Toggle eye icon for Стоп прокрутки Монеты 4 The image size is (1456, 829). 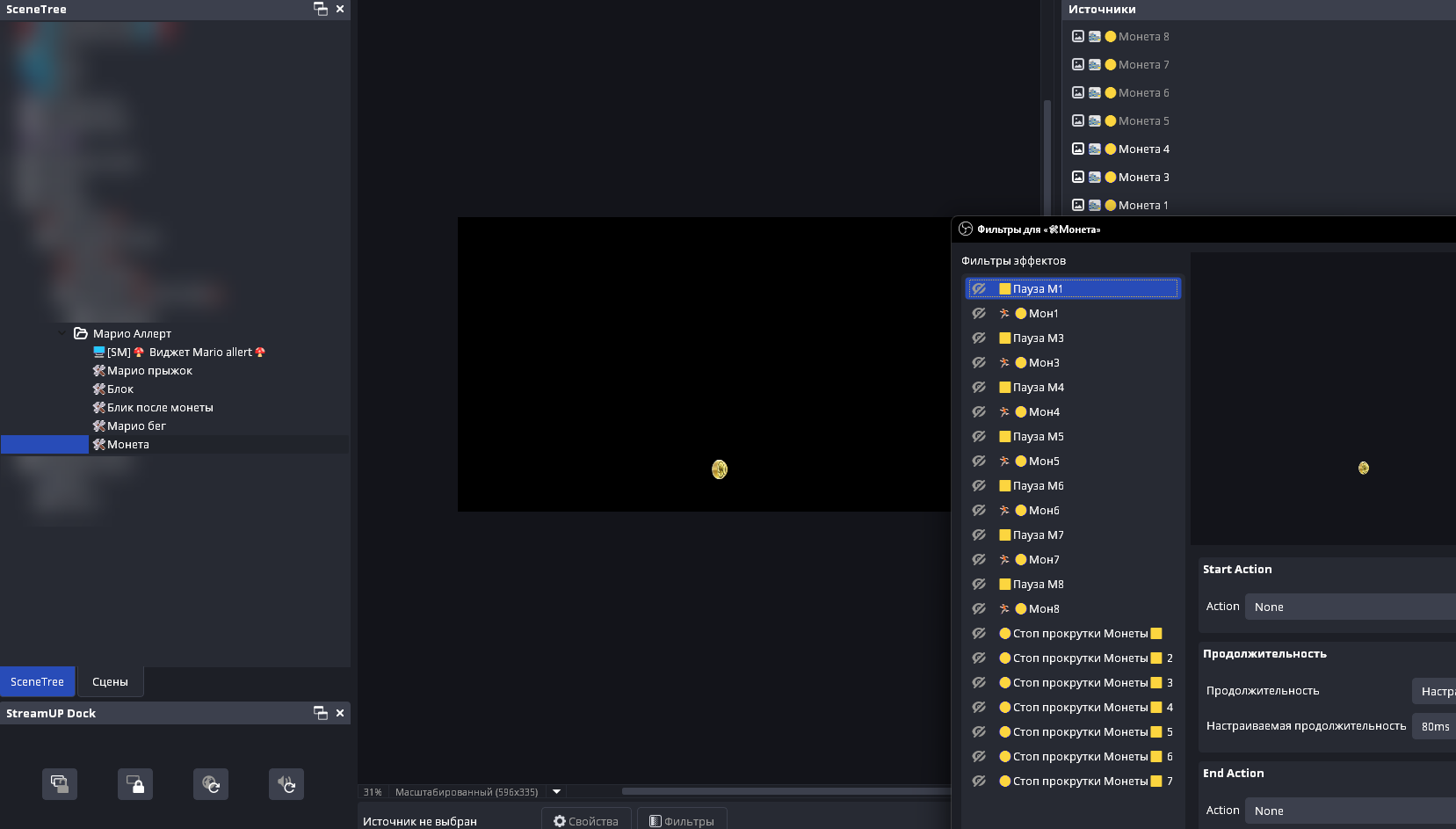[979, 708]
